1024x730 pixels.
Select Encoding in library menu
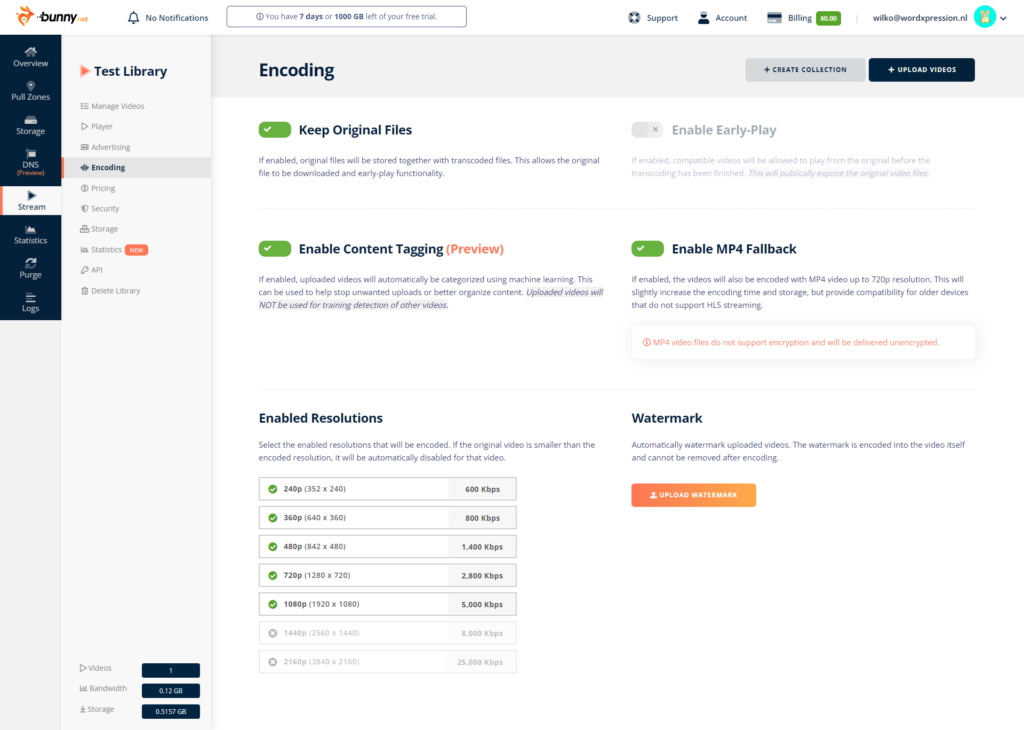pos(136,167)
